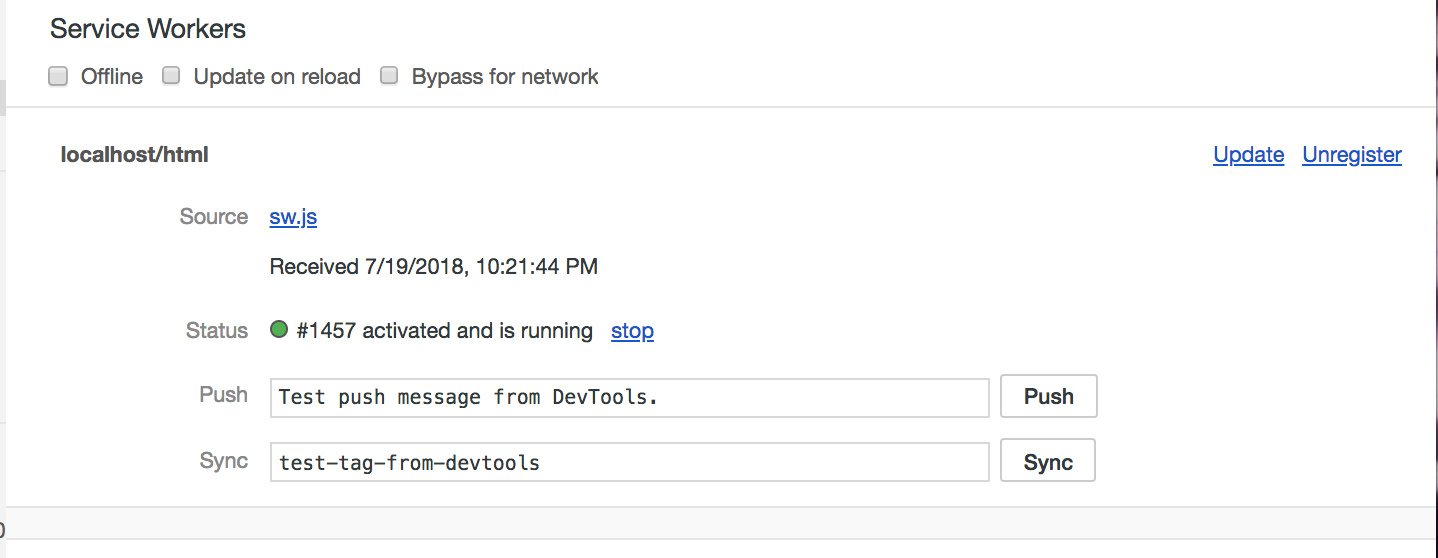Image resolution: width=1438 pixels, height=558 pixels.
Task: Click the Source row label
Action: tap(214, 217)
